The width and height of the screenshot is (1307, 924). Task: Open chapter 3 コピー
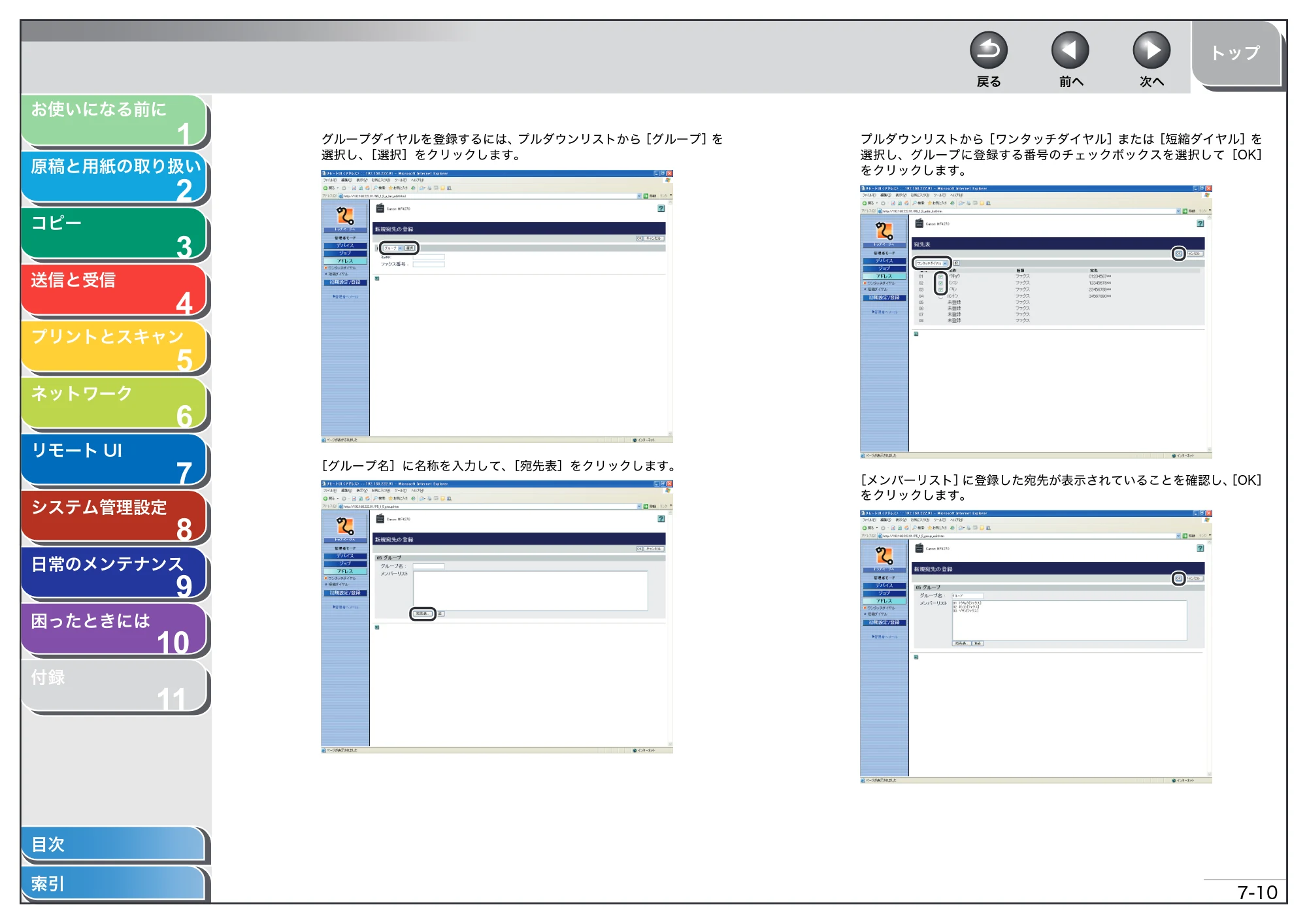tap(114, 234)
